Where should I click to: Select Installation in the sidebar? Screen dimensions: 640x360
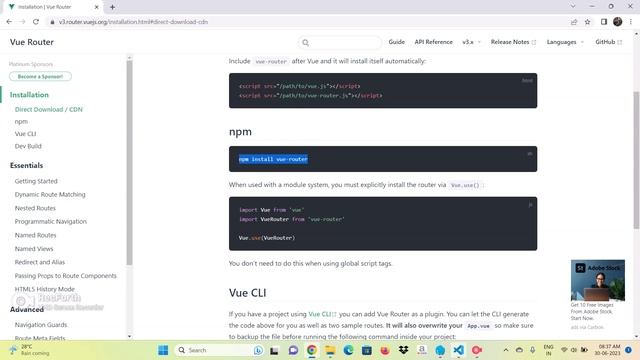[x=29, y=95]
